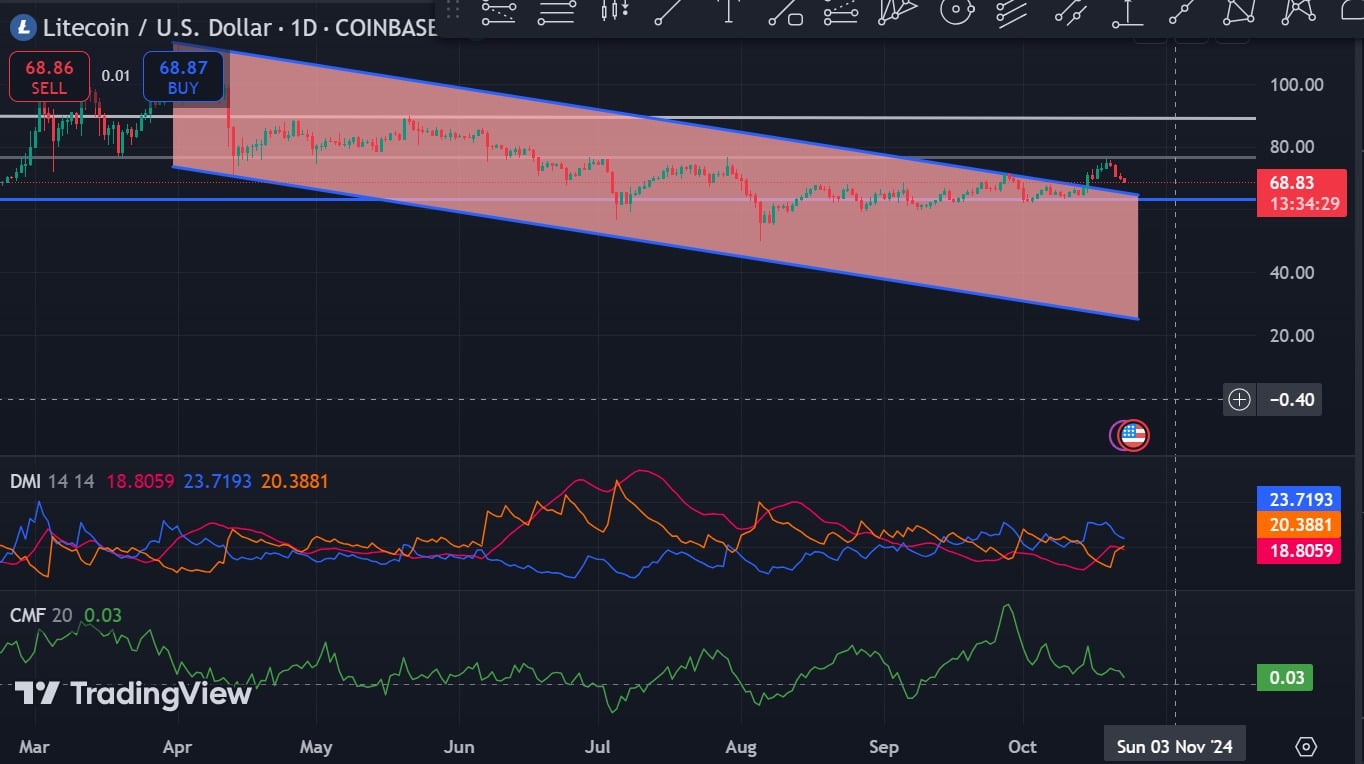Select the vertical T-shaped line tool
The height and width of the screenshot is (764, 1364).
click(728, 12)
